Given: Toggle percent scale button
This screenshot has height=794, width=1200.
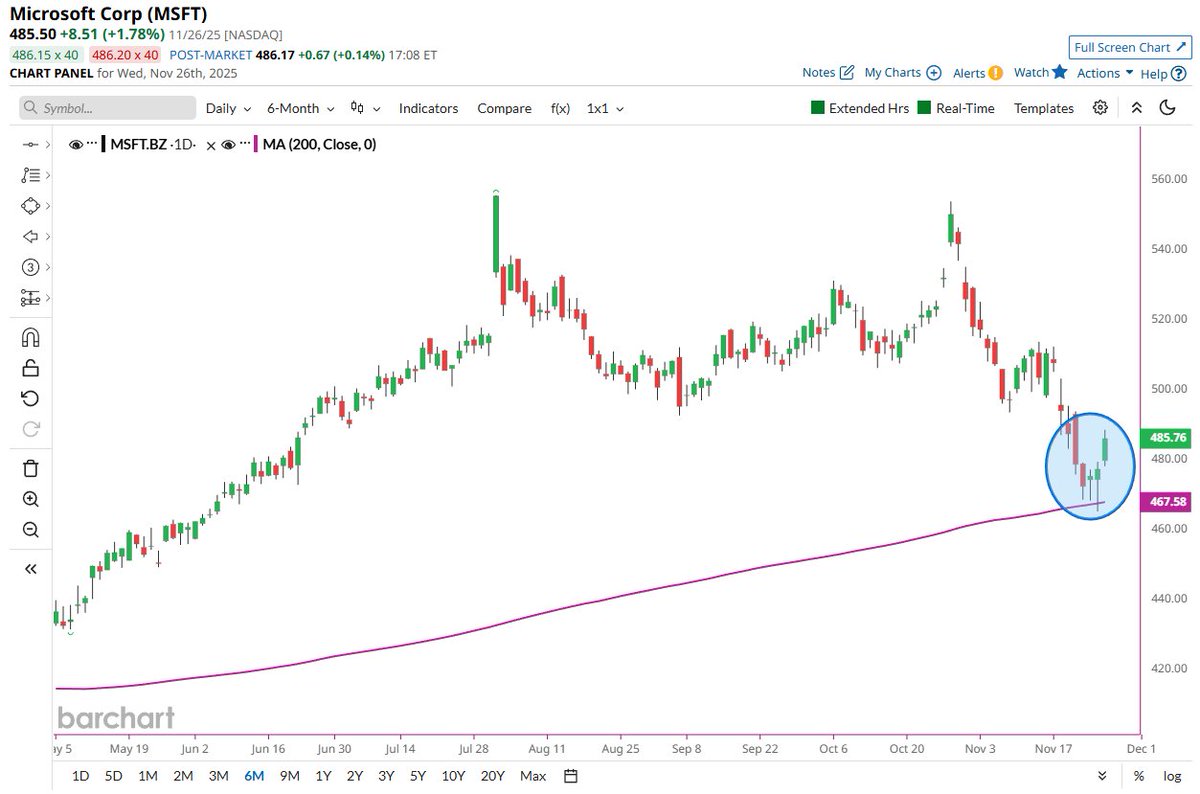Looking at the screenshot, I should [1139, 776].
